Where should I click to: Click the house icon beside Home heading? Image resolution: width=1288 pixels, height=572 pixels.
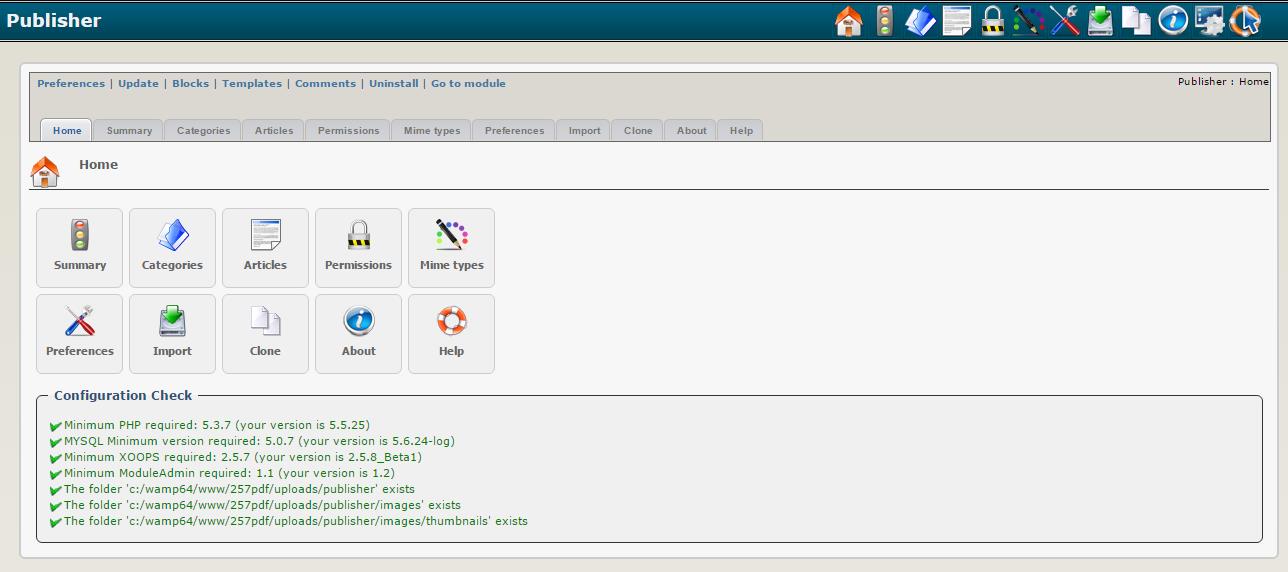[45, 171]
